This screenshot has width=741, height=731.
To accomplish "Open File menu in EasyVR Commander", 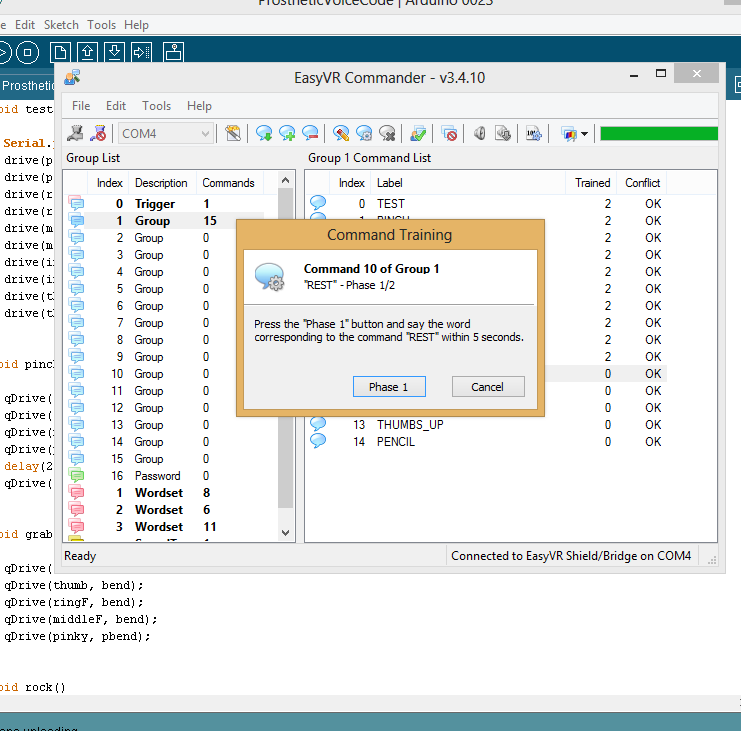I will (x=81, y=106).
